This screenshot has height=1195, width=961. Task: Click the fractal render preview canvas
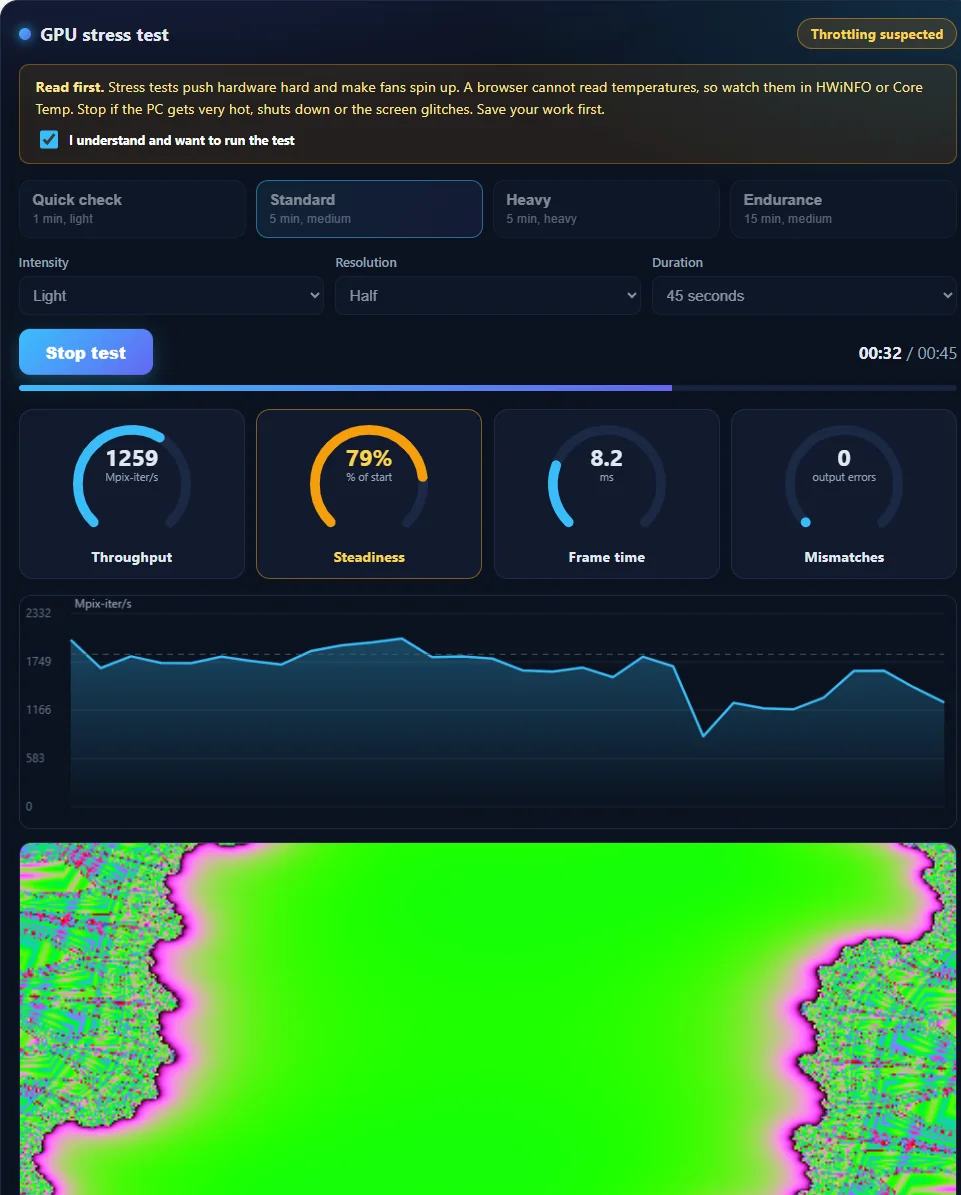(x=488, y=1019)
